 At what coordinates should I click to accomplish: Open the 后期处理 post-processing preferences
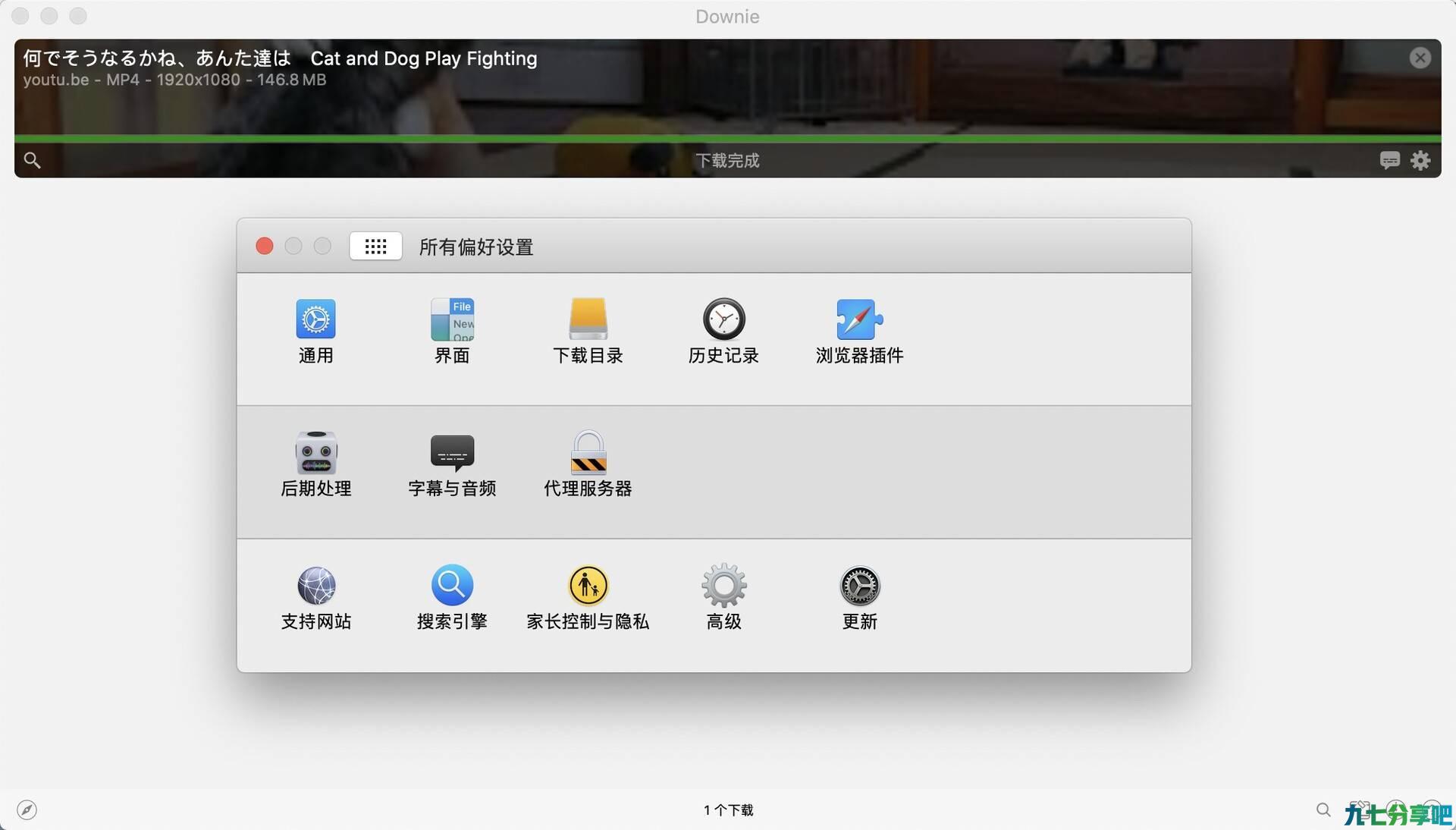point(315,464)
